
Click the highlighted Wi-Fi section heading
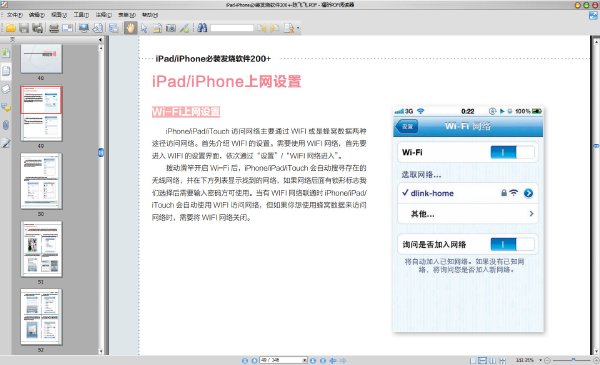tap(186, 112)
